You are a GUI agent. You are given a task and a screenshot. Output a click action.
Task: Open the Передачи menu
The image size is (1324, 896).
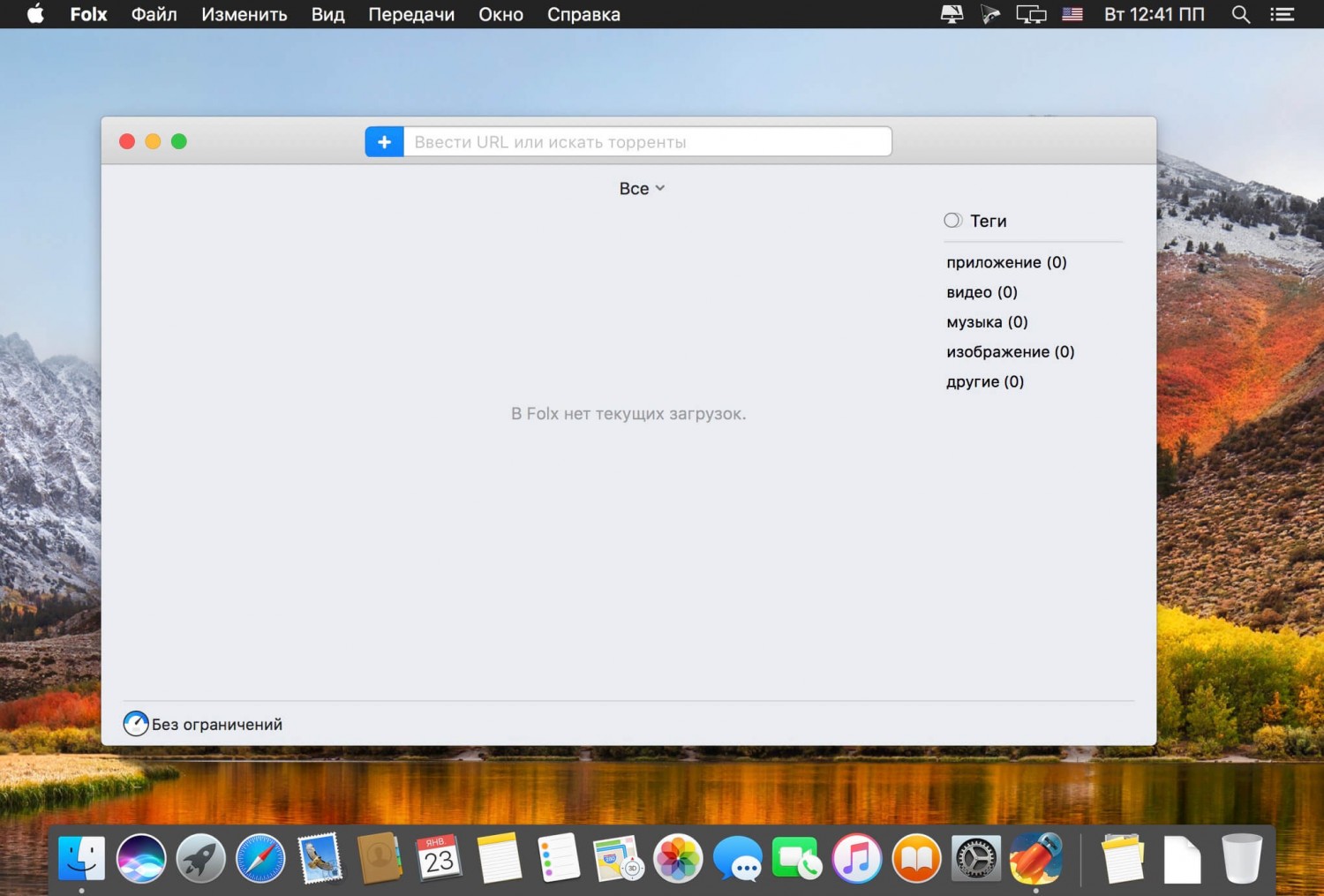click(x=411, y=14)
